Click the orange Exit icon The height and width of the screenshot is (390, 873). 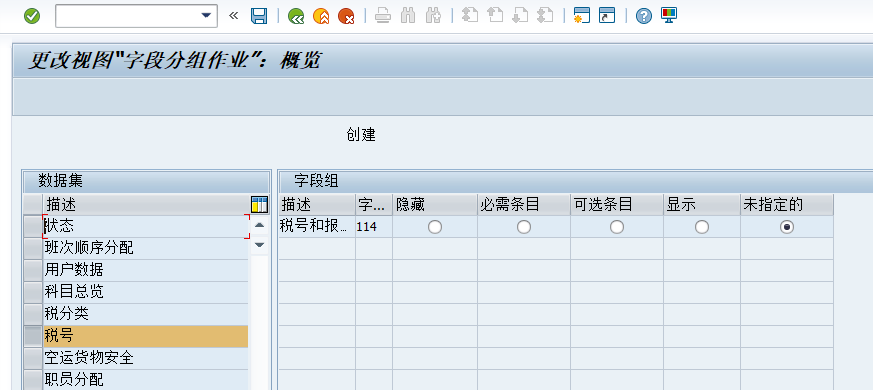pos(321,16)
